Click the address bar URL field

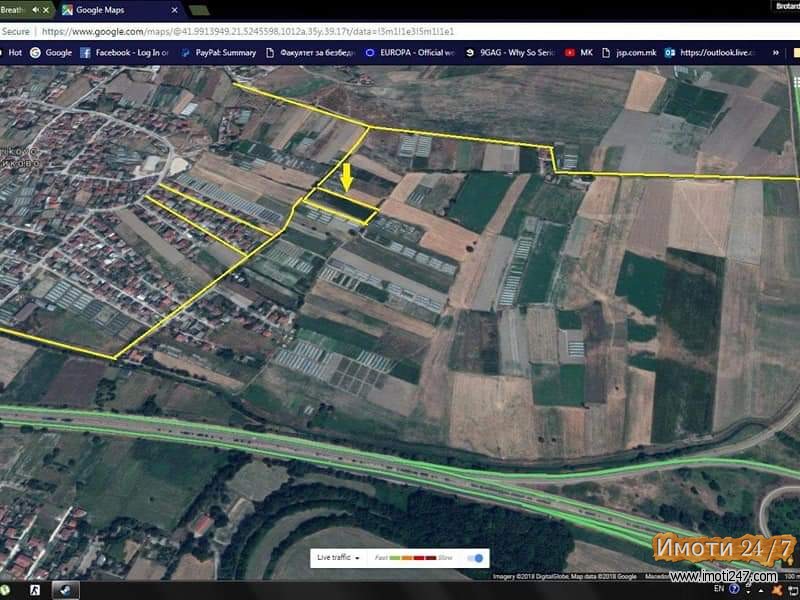pyautogui.click(x=300, y=31)
